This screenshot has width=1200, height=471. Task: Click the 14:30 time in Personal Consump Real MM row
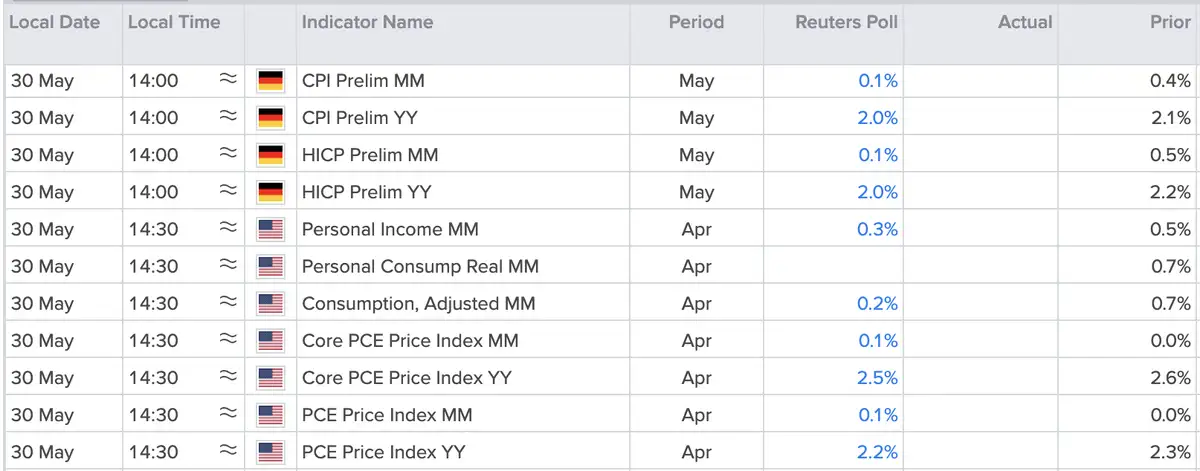[153, 266]
